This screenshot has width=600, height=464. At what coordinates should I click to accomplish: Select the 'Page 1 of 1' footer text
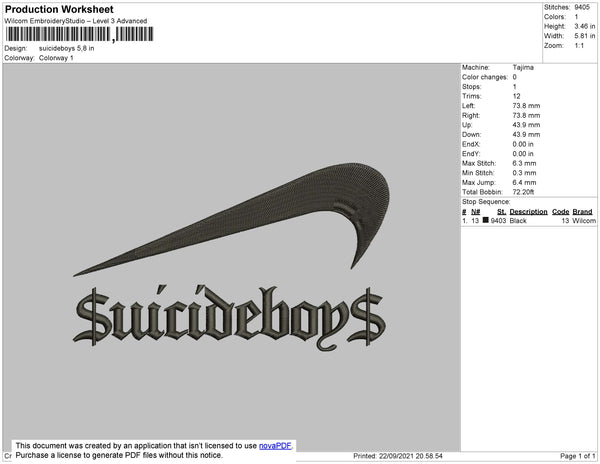577,456
